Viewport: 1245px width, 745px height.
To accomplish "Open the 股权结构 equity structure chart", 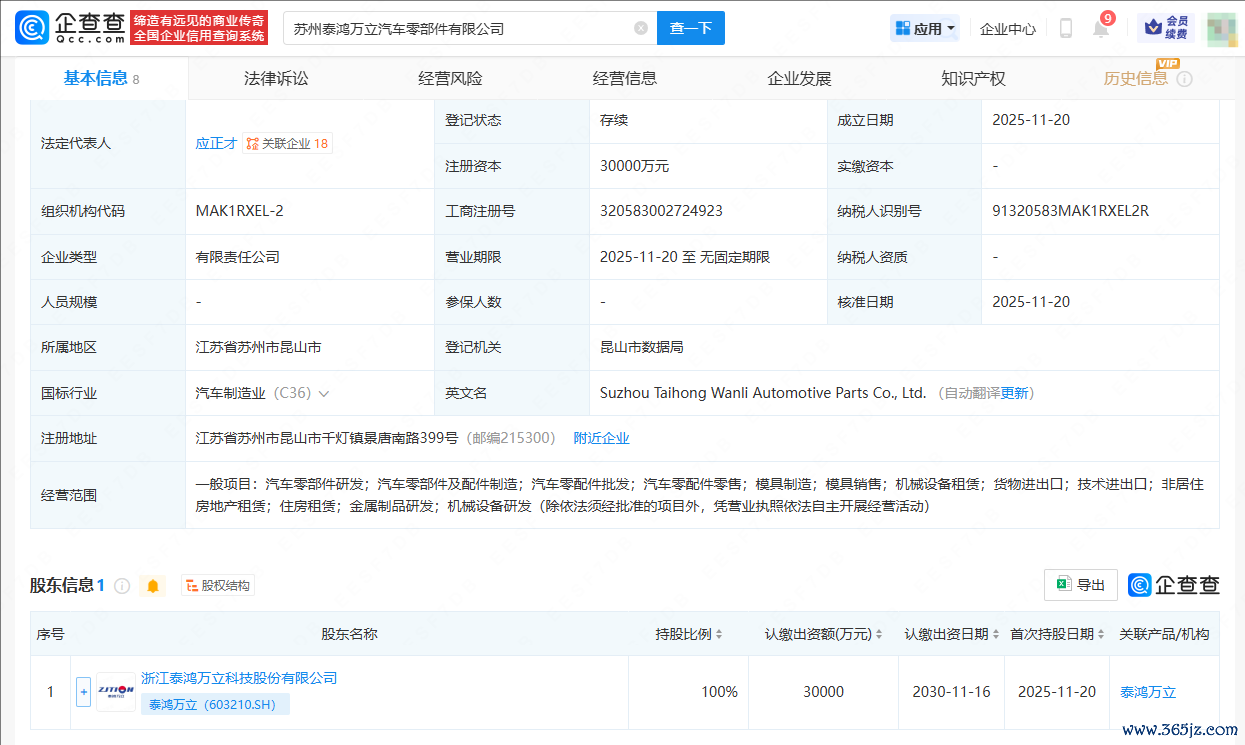I will coord(218,586).
